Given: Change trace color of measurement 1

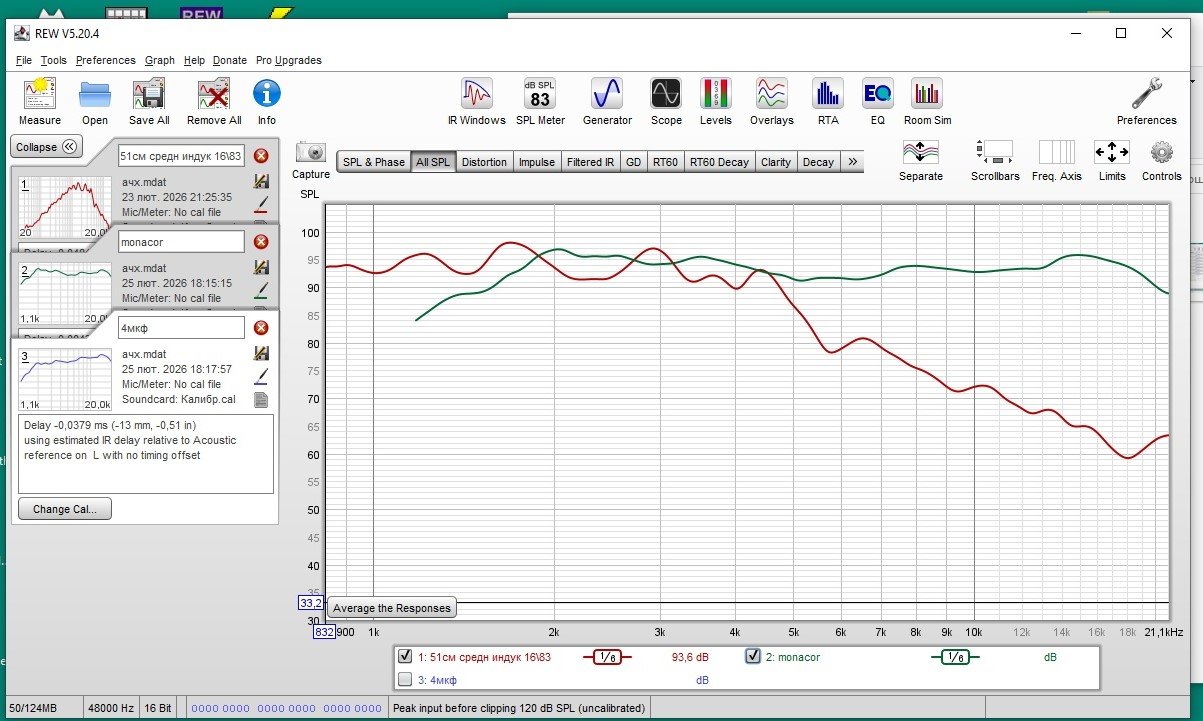Looking at the screenshot, I should click(262, 204).
